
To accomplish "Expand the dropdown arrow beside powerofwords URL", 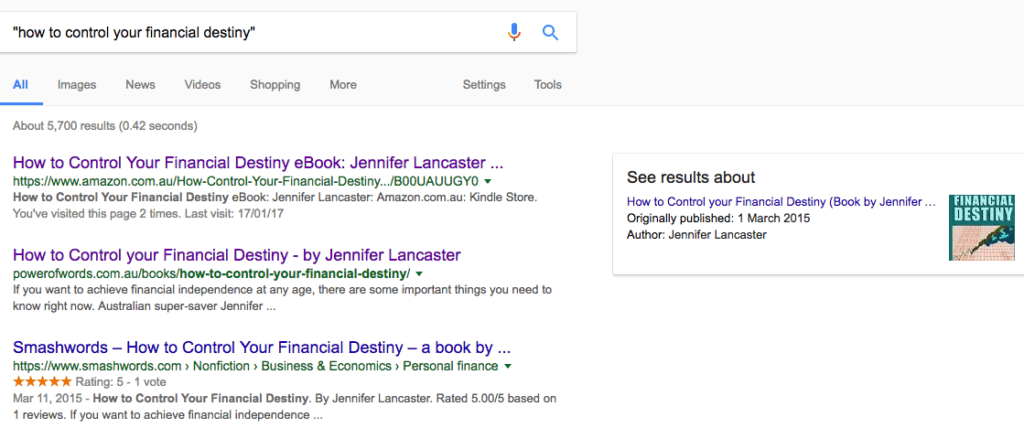I will tap(419, 273).
